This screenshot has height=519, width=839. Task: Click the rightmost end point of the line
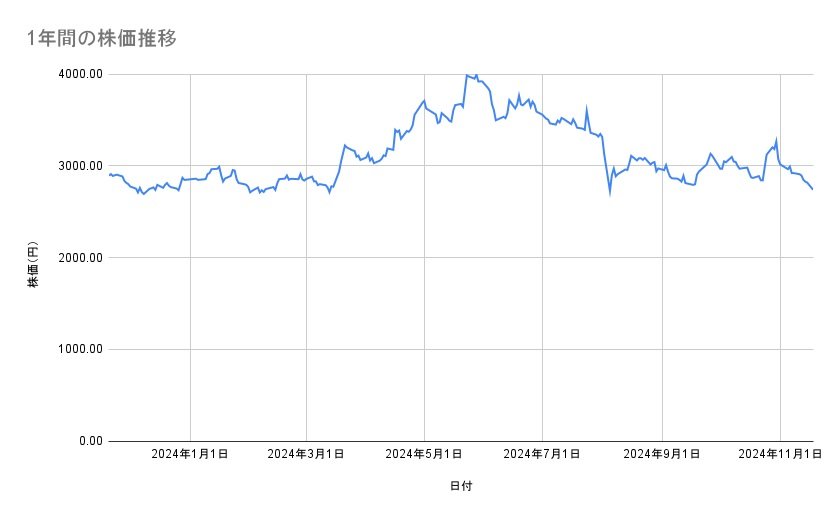tap(813, 189)
